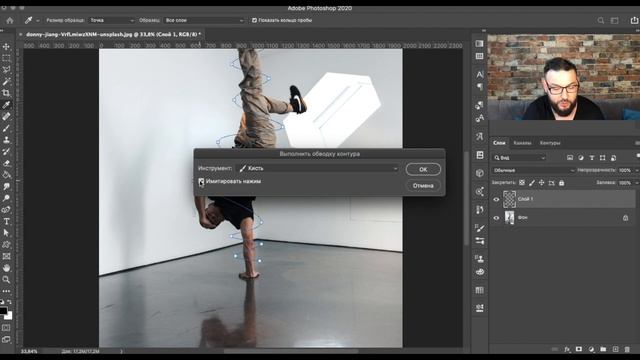Open the workspace switcher icon
Screen dimensions: 640x360
(x=614, y=20)
